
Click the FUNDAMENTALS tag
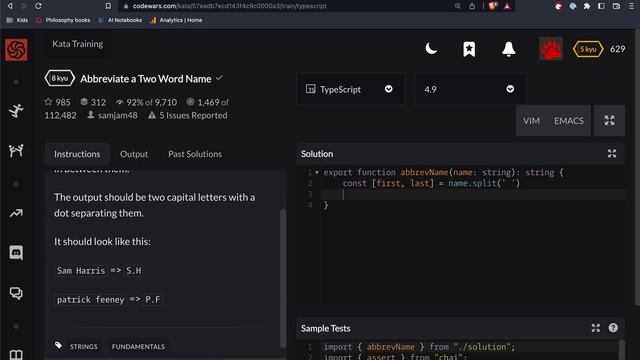(x=138, y=347)
